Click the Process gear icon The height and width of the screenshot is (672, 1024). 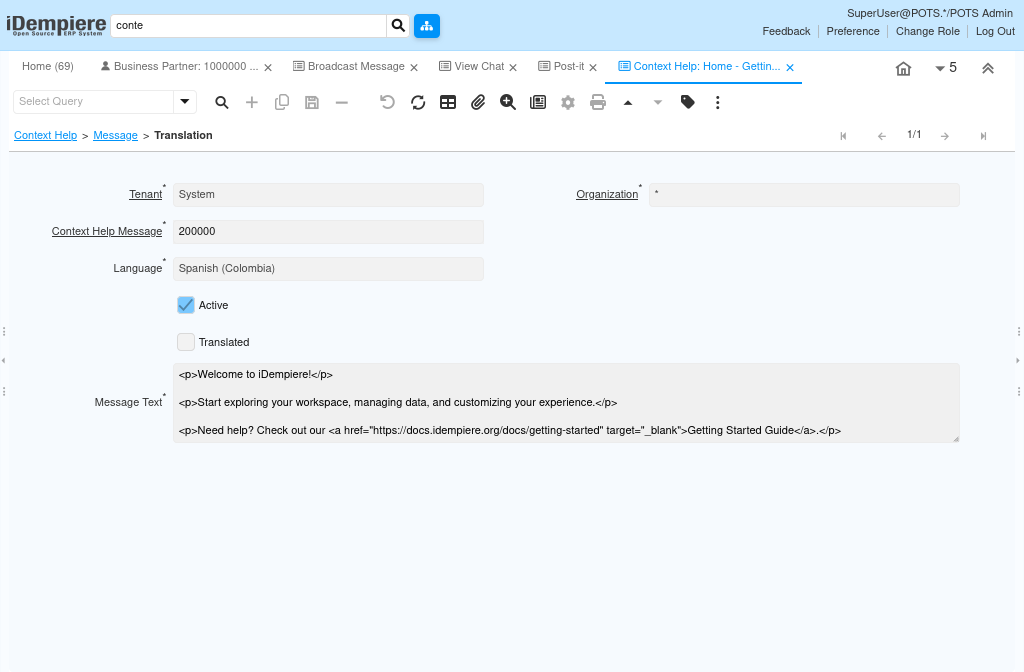568,103
